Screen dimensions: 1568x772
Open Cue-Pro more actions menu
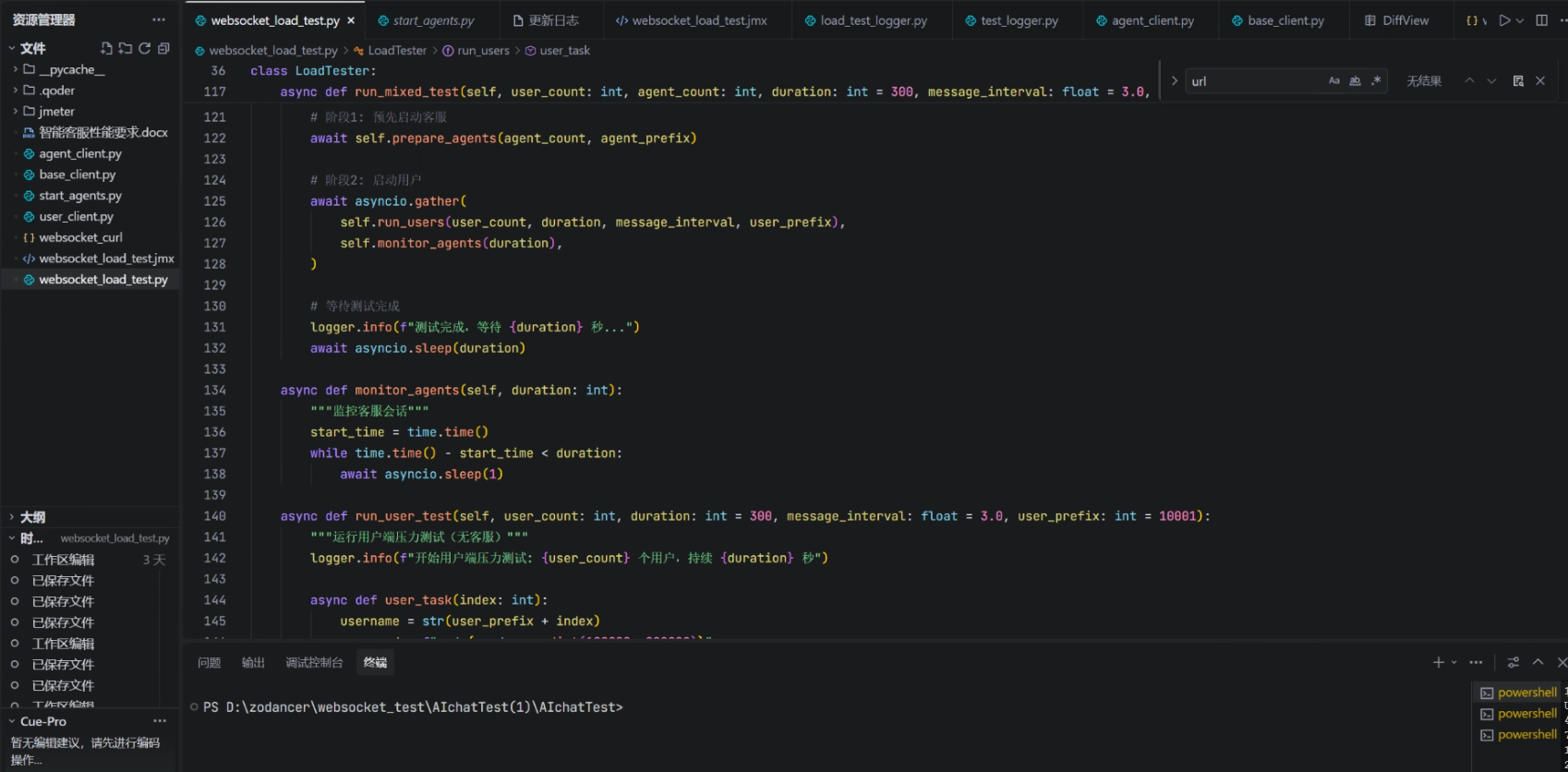pyautogui.click(x=160, y=721)
